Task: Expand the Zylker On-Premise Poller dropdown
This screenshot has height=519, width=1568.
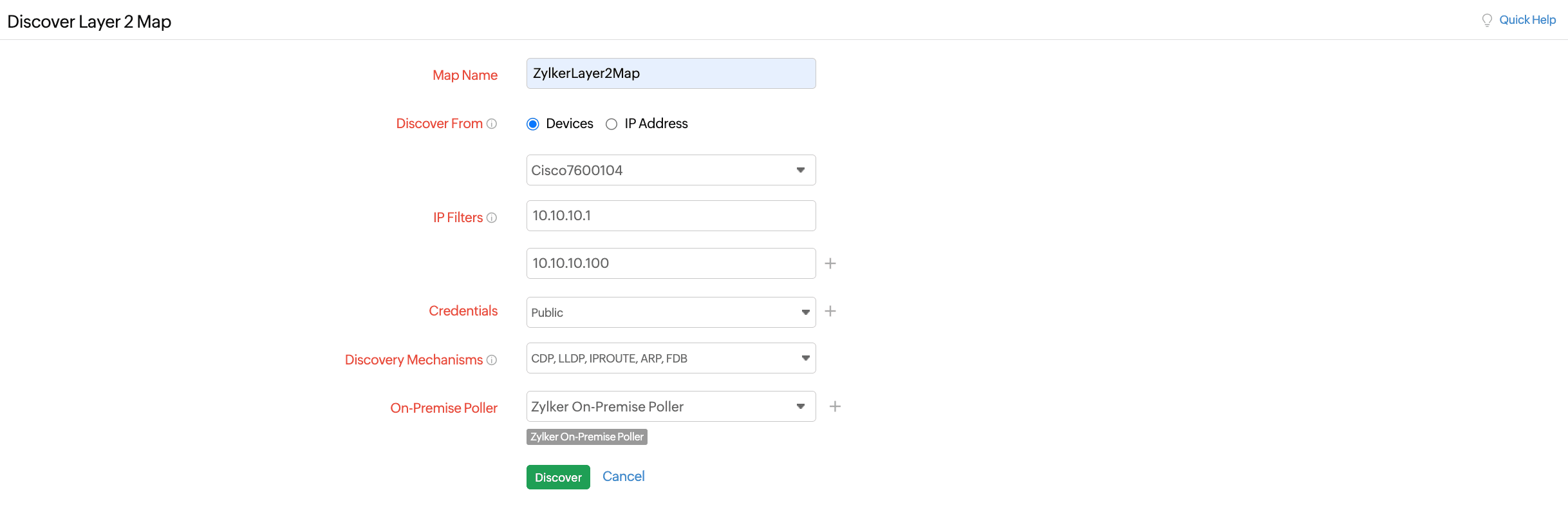Action: coord(671,406)
